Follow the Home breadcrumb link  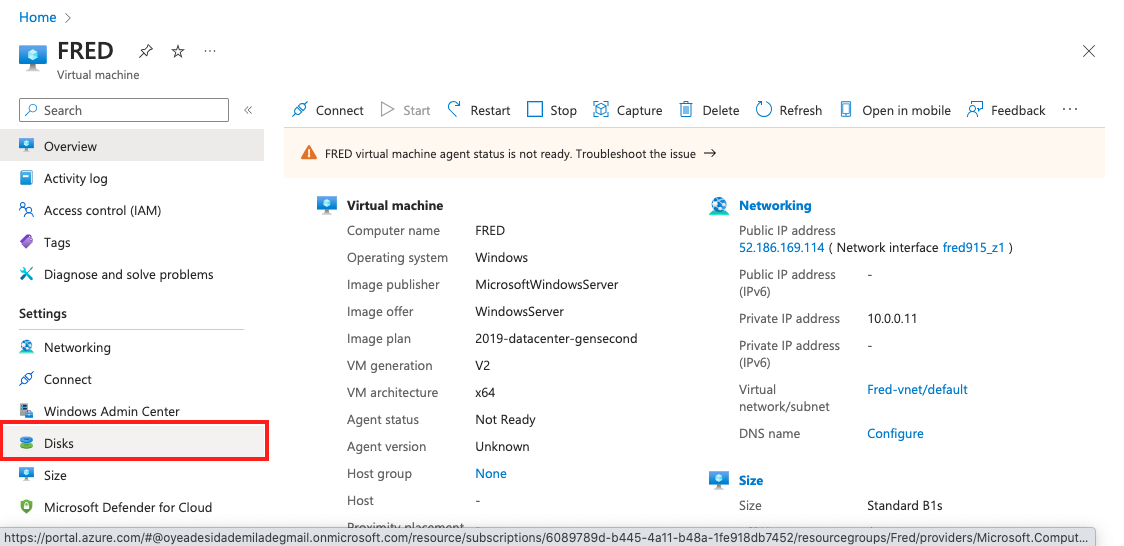[x=37, y=17]
